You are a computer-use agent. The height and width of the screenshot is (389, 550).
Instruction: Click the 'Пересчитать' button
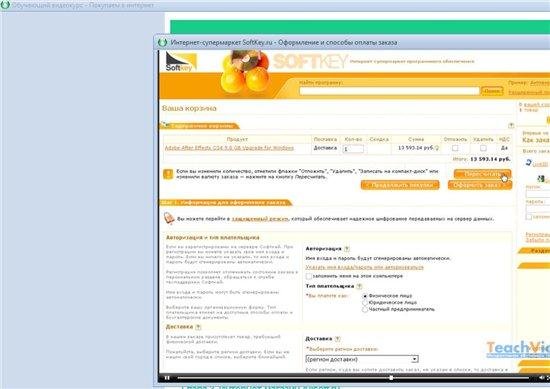pos(482,174)
